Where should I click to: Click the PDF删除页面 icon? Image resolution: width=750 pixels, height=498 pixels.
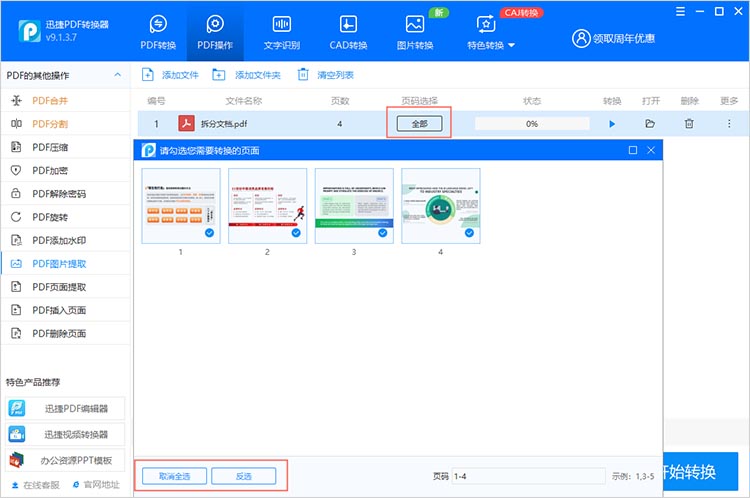16,333
